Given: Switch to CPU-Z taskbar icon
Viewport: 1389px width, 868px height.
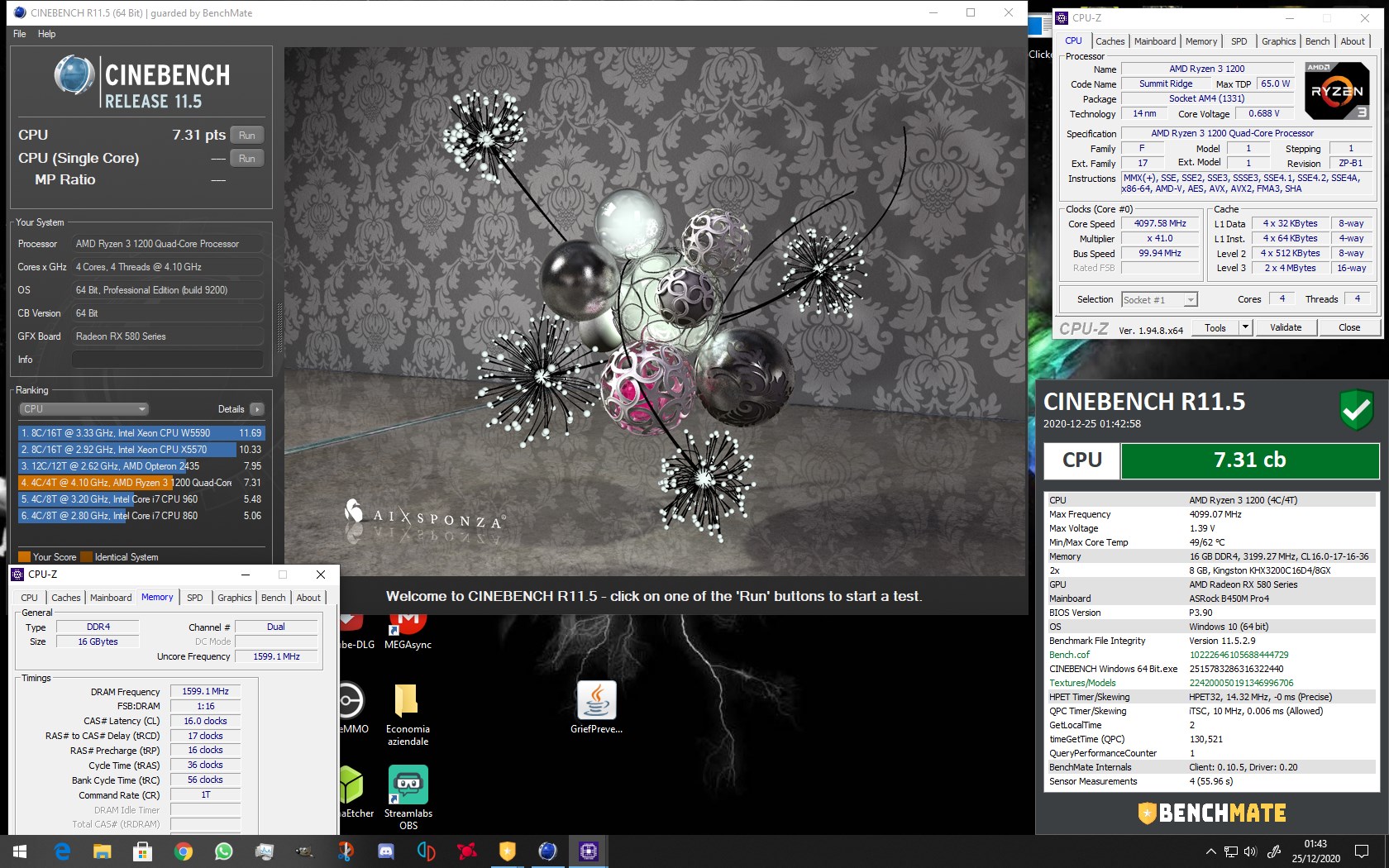Looking at the screenshot, I should [x=588, y=851].
